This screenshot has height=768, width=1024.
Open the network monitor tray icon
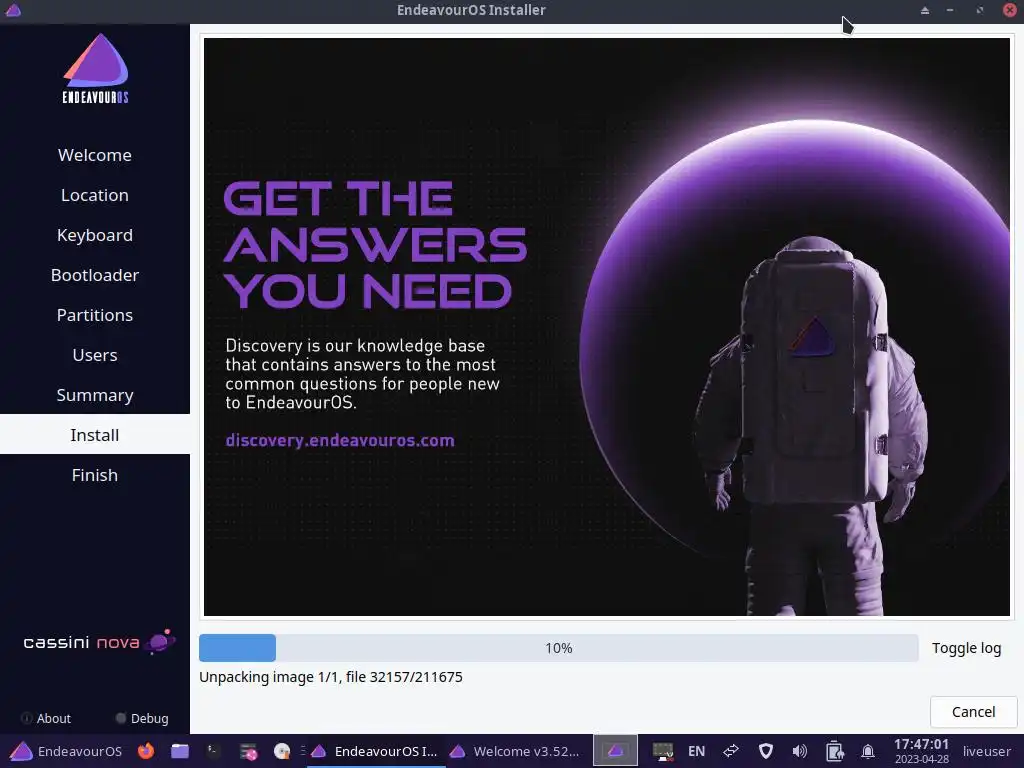coord(663,751)
